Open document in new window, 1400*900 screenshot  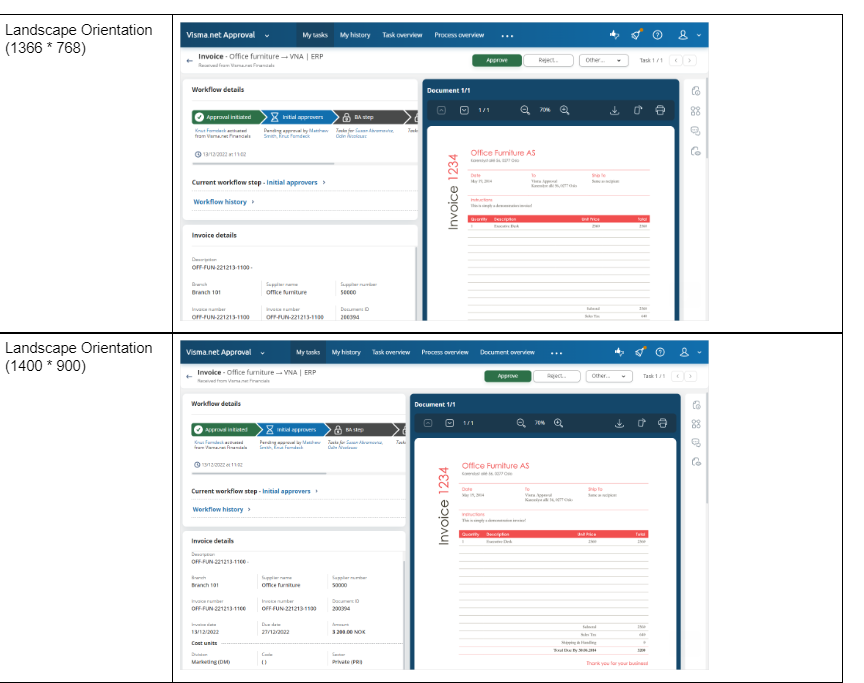tap(641, 423)
